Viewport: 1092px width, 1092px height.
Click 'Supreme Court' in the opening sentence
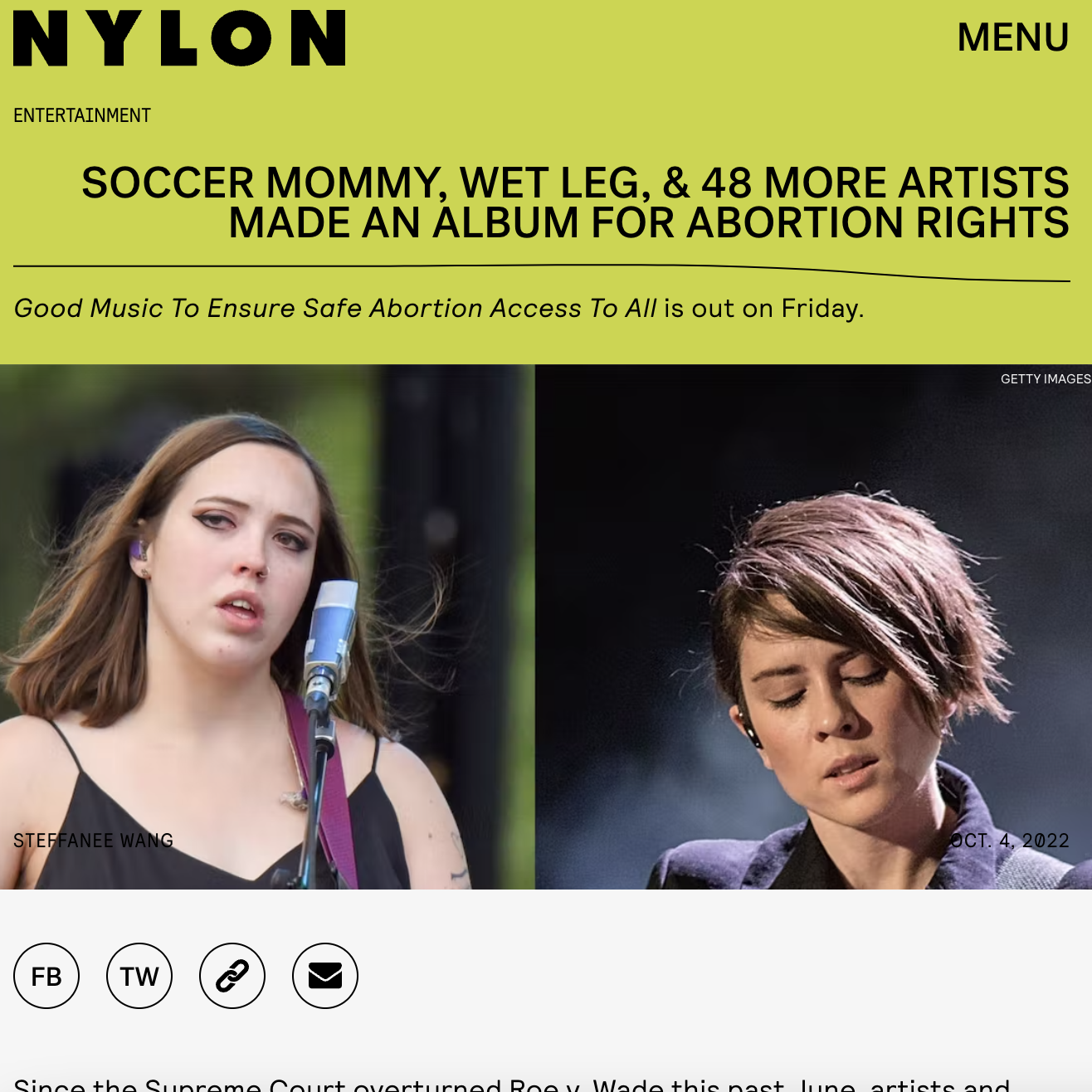[245, 1085]
